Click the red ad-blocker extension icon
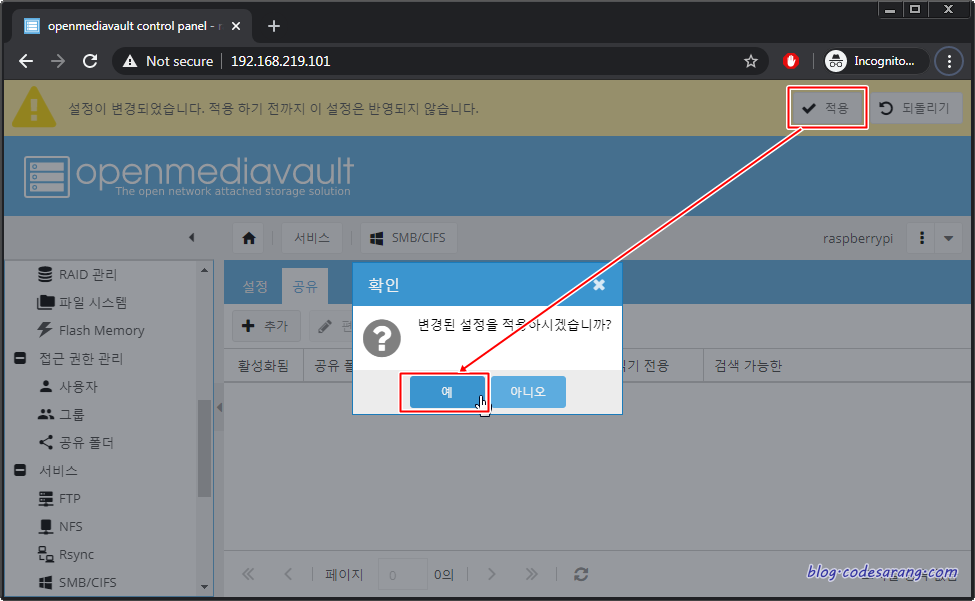 791,61
